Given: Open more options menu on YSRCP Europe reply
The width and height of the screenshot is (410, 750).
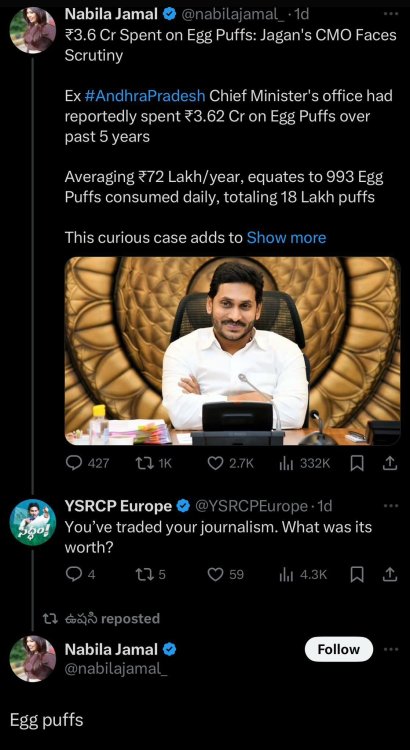Looking at the screenshot, I should click(391, 506).
